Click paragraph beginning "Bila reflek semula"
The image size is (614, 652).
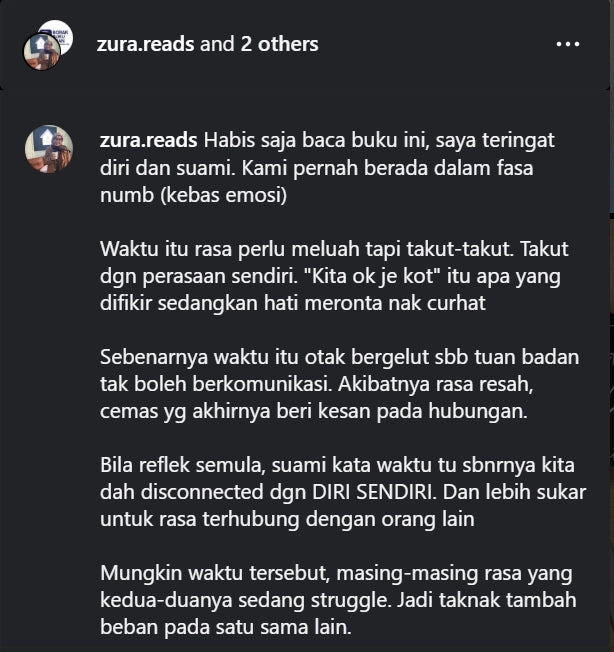343,492
